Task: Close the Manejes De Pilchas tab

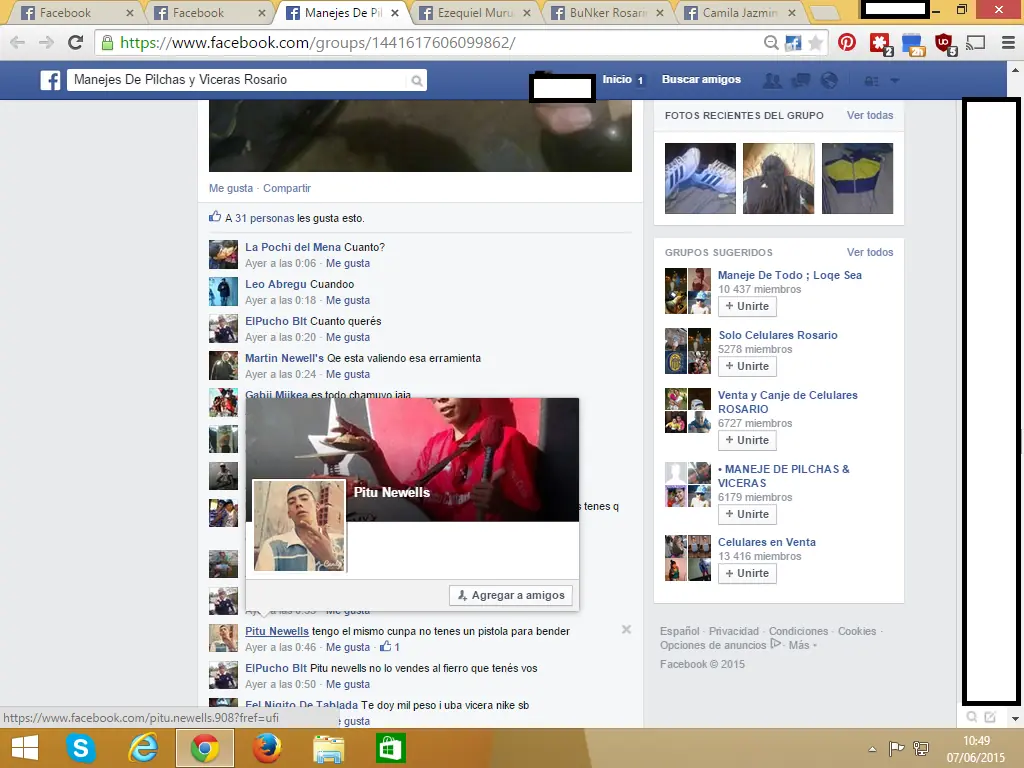Action: click(395, 12)
